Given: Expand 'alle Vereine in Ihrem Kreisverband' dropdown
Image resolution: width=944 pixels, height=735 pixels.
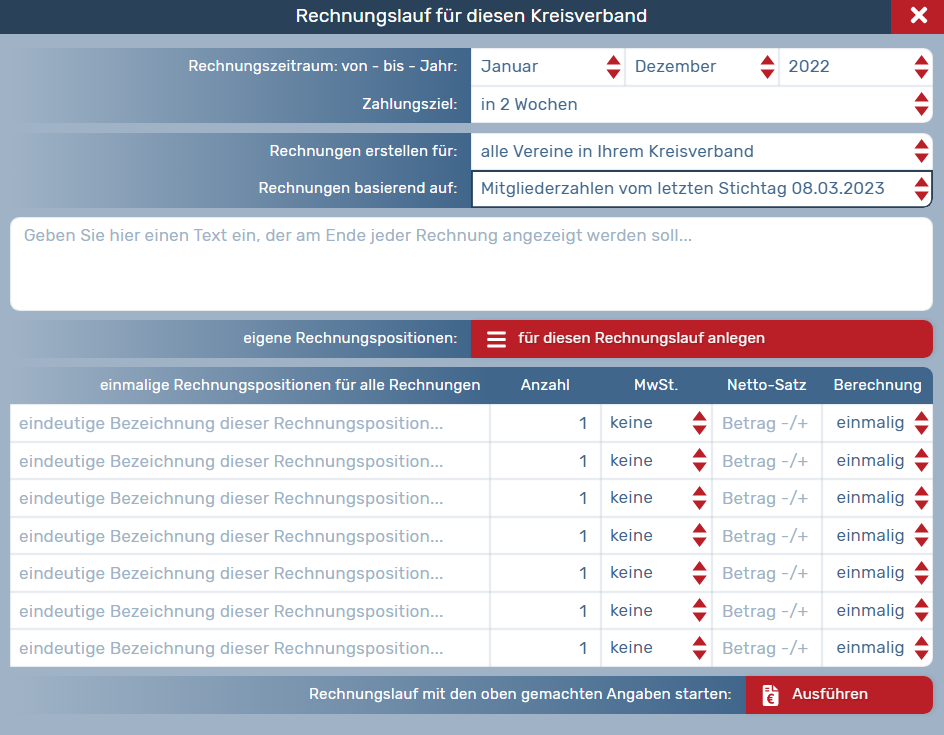Looking at the screenshot, I should click(700, 152).
